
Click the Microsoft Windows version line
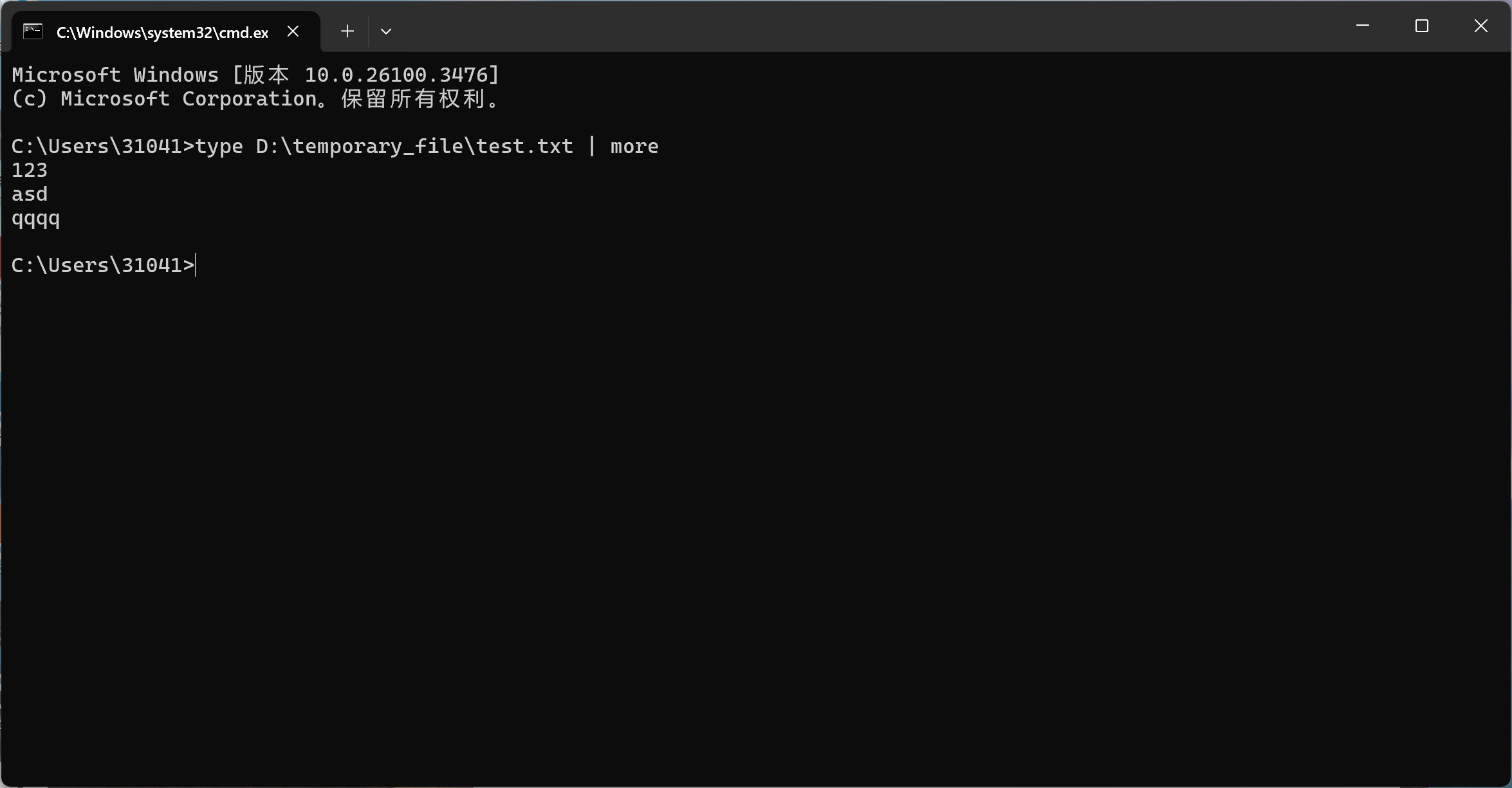[x=256, y=75]
